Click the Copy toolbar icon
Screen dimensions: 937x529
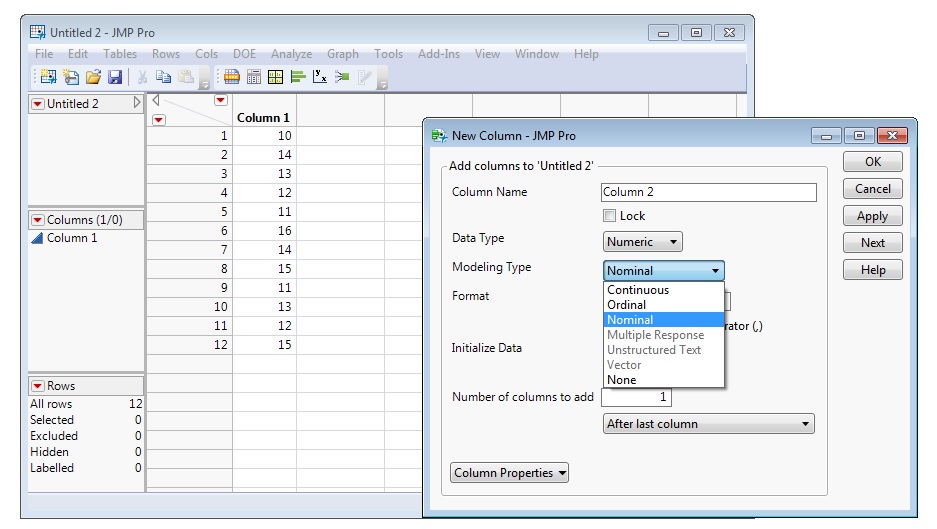(163, 77)
